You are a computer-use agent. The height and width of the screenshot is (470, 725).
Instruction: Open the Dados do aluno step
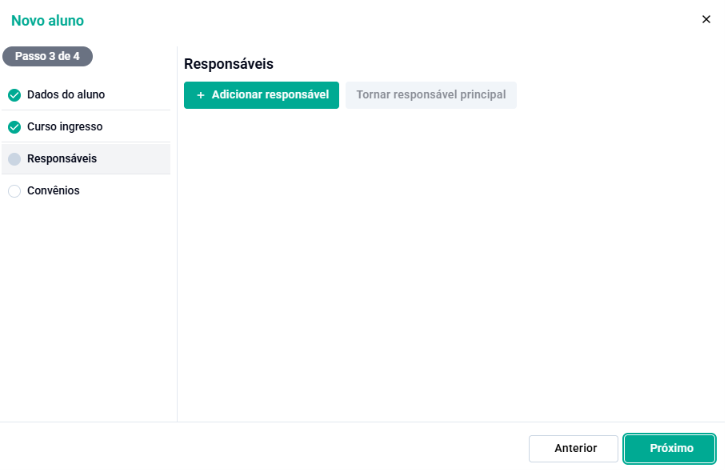coord(86,95)
